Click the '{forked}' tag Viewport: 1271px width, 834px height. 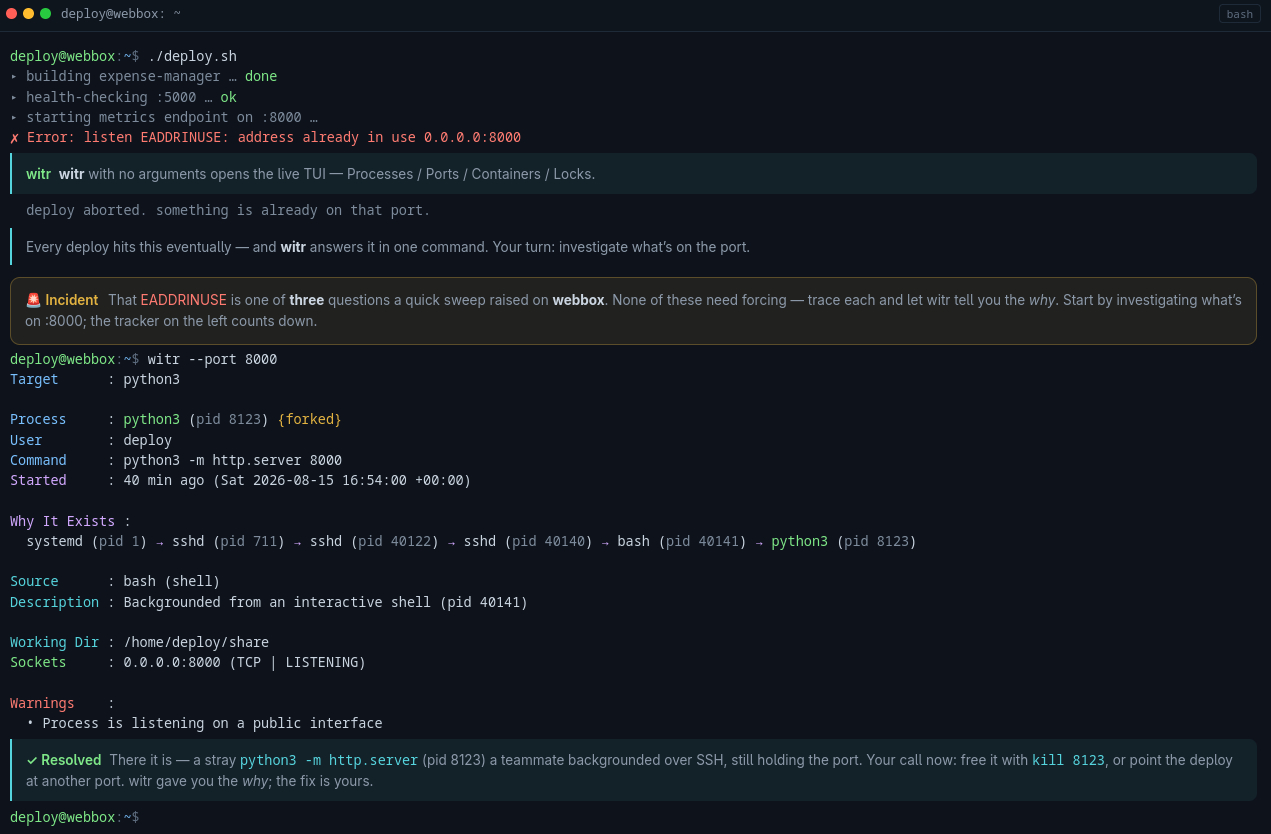point(310,419)
